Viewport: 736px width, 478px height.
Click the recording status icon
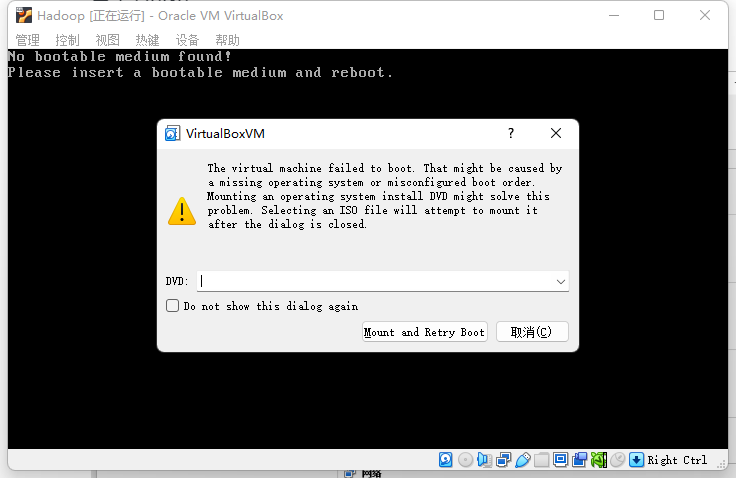click(580, 460)
